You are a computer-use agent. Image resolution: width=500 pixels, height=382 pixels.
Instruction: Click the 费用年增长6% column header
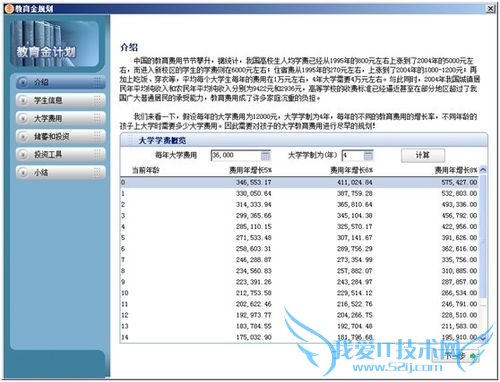click(351, 170)
